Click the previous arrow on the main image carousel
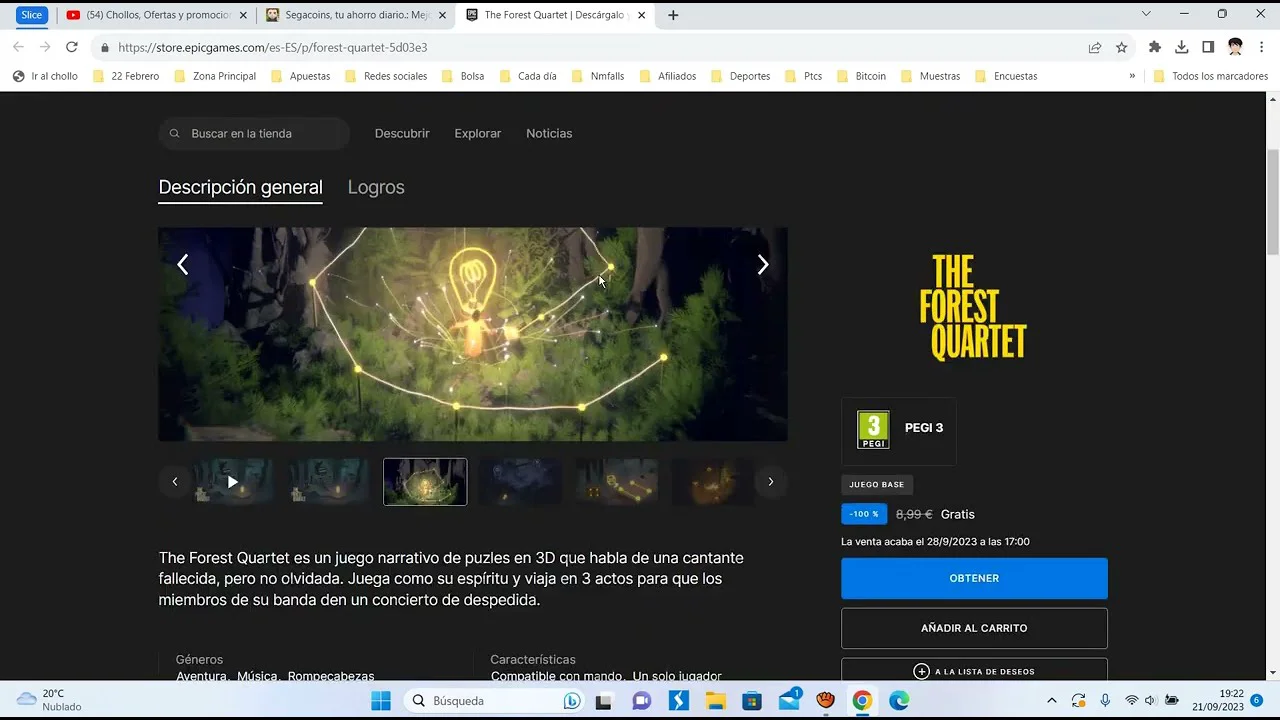The height and width of the screenshot is (720, 1280). pos(182,265)
